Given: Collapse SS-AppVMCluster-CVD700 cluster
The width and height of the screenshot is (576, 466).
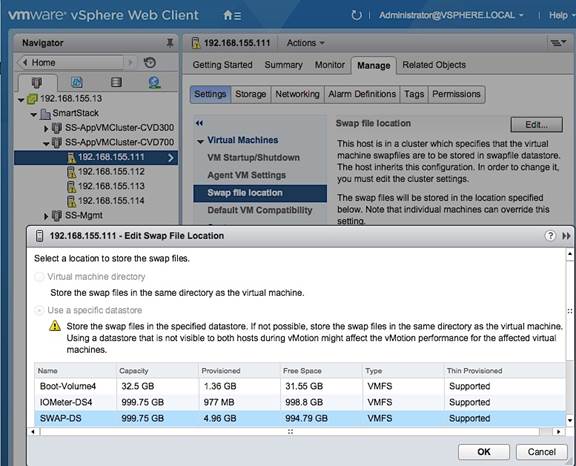Looking at the screenshot, I should pyautogui.click(x=46, y=143).
